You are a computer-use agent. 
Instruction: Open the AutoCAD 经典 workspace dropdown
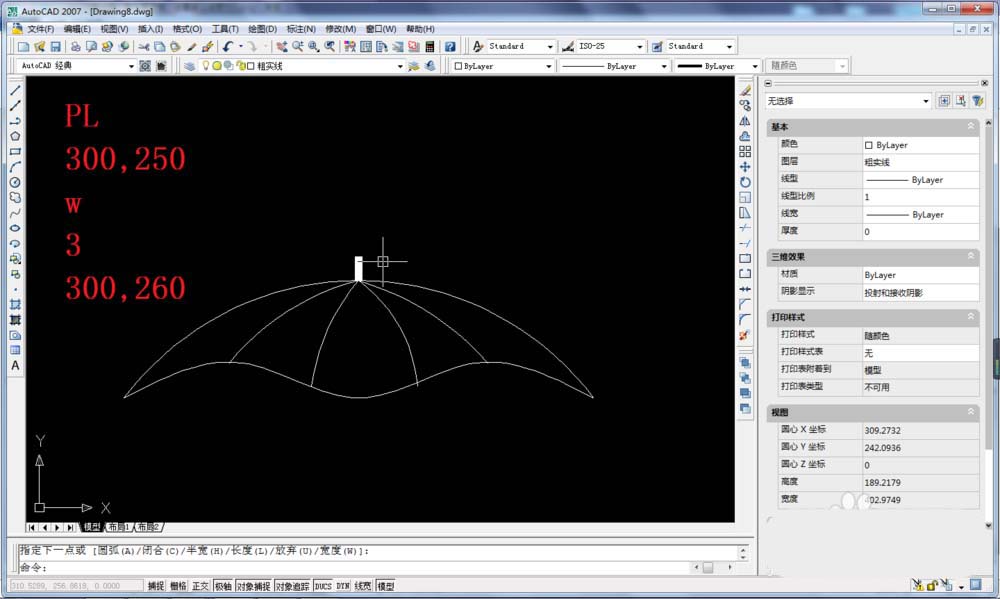click(132, 66)
